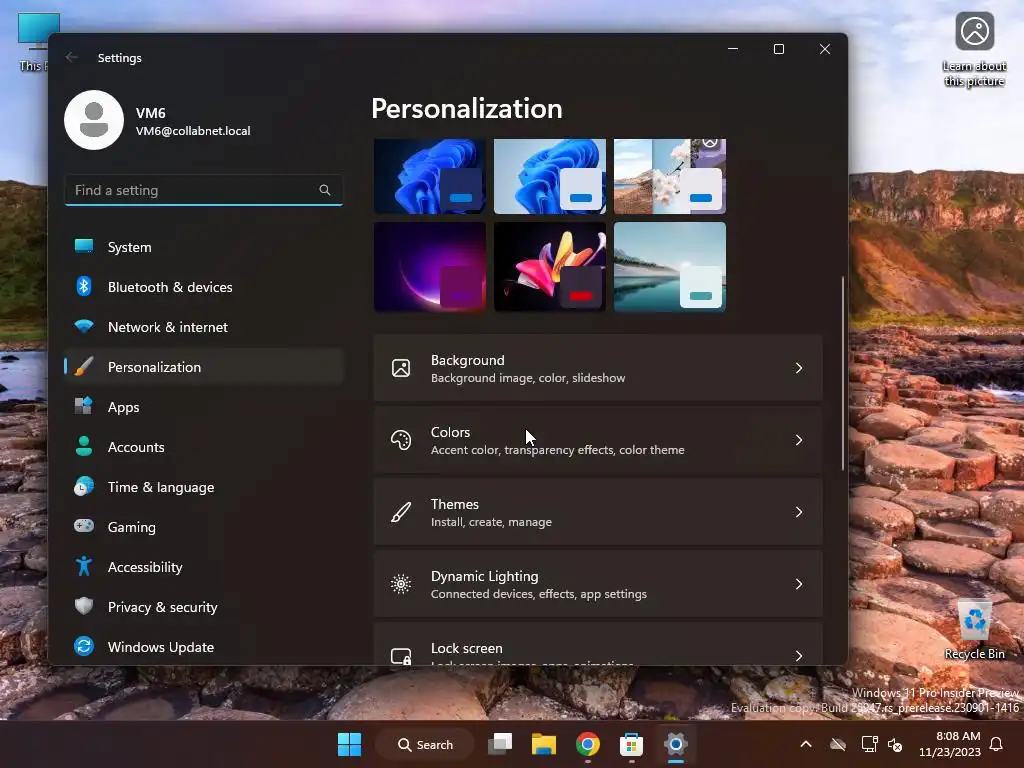Click the Windows Update refresh icon
The image size is (1024, 768).
click(x=84, y=647)
